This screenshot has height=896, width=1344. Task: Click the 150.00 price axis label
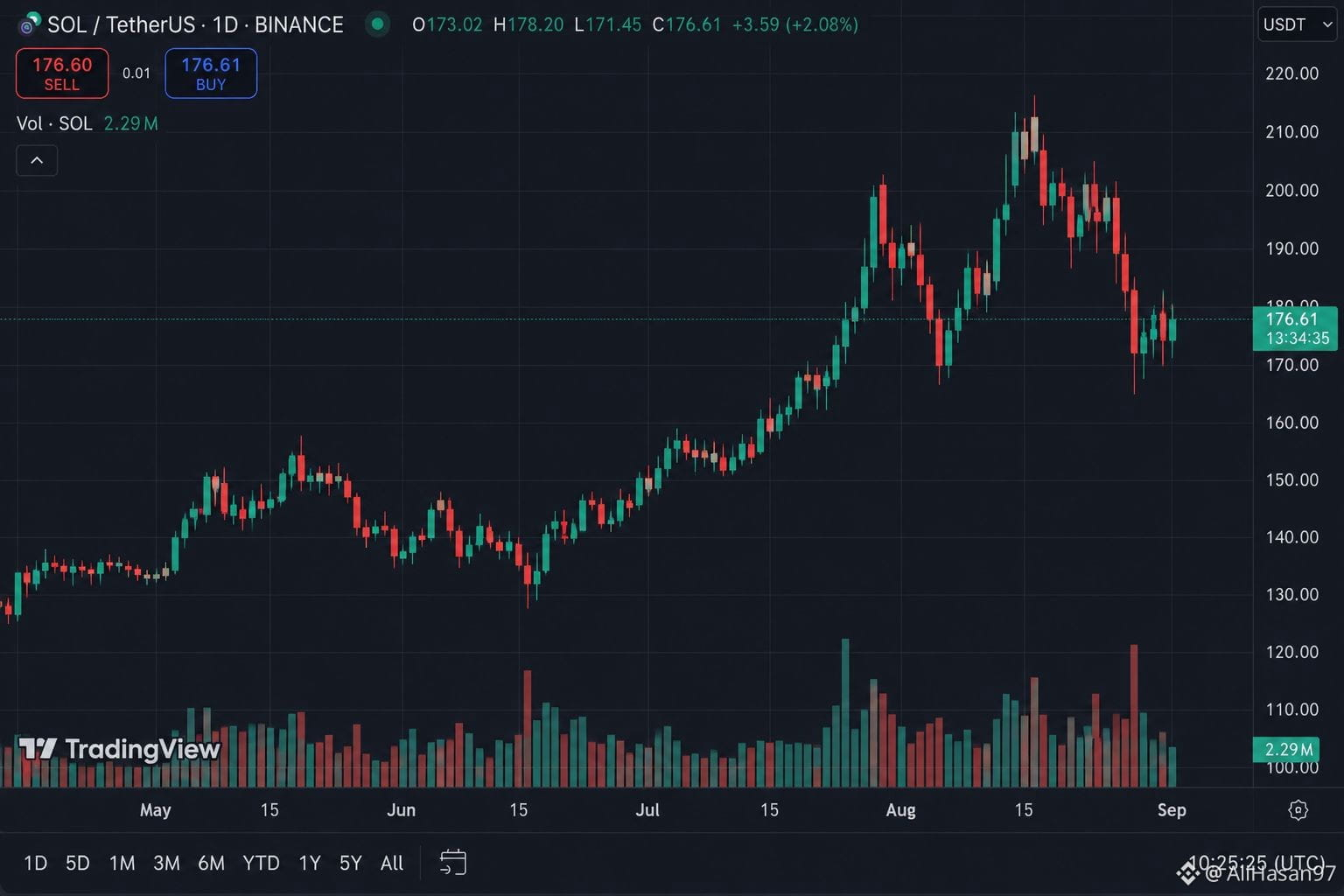[1291, 479]
